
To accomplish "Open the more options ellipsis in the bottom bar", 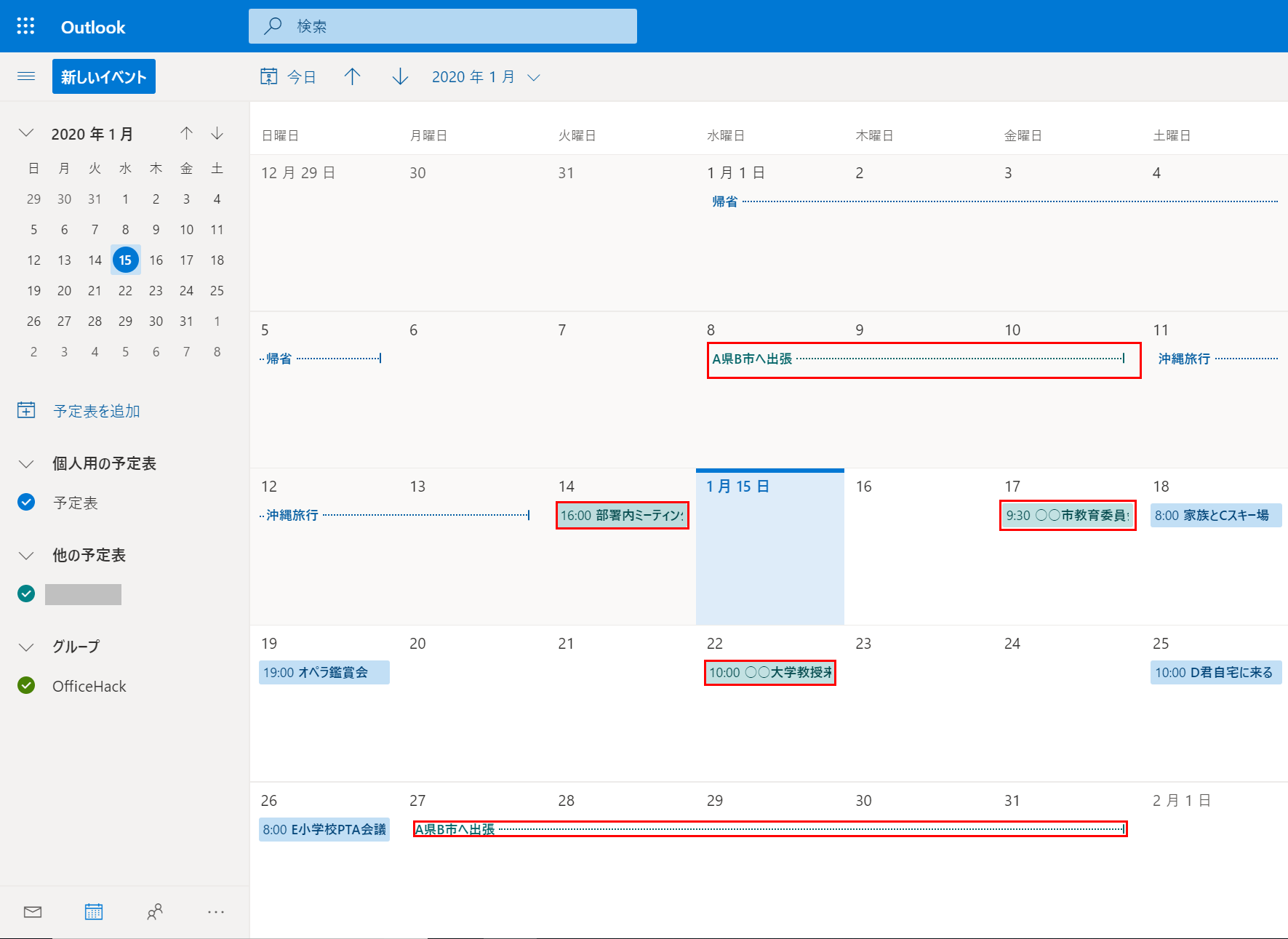I will click(x=216, y=912).
